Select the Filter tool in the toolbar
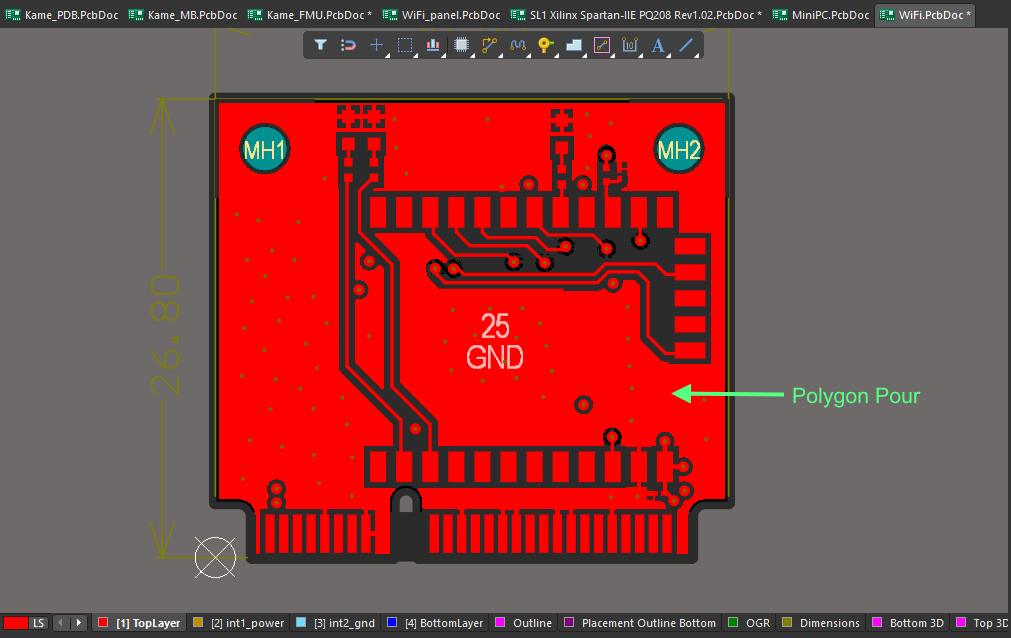Screen dimensions: 1011x638 point(320,45)
